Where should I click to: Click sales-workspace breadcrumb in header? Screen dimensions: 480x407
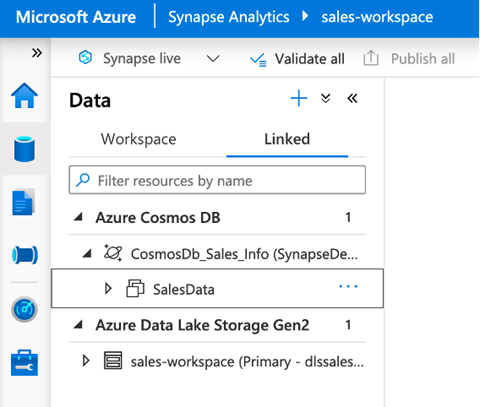pyautogui.click(x=377, y=17)
